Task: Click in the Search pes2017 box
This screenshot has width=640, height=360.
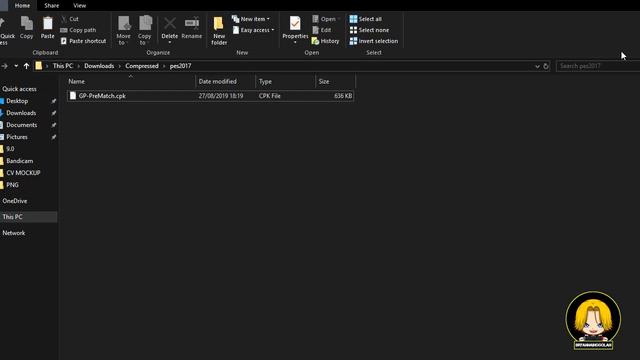Action: pyautogui.click(x=598, y=66)
